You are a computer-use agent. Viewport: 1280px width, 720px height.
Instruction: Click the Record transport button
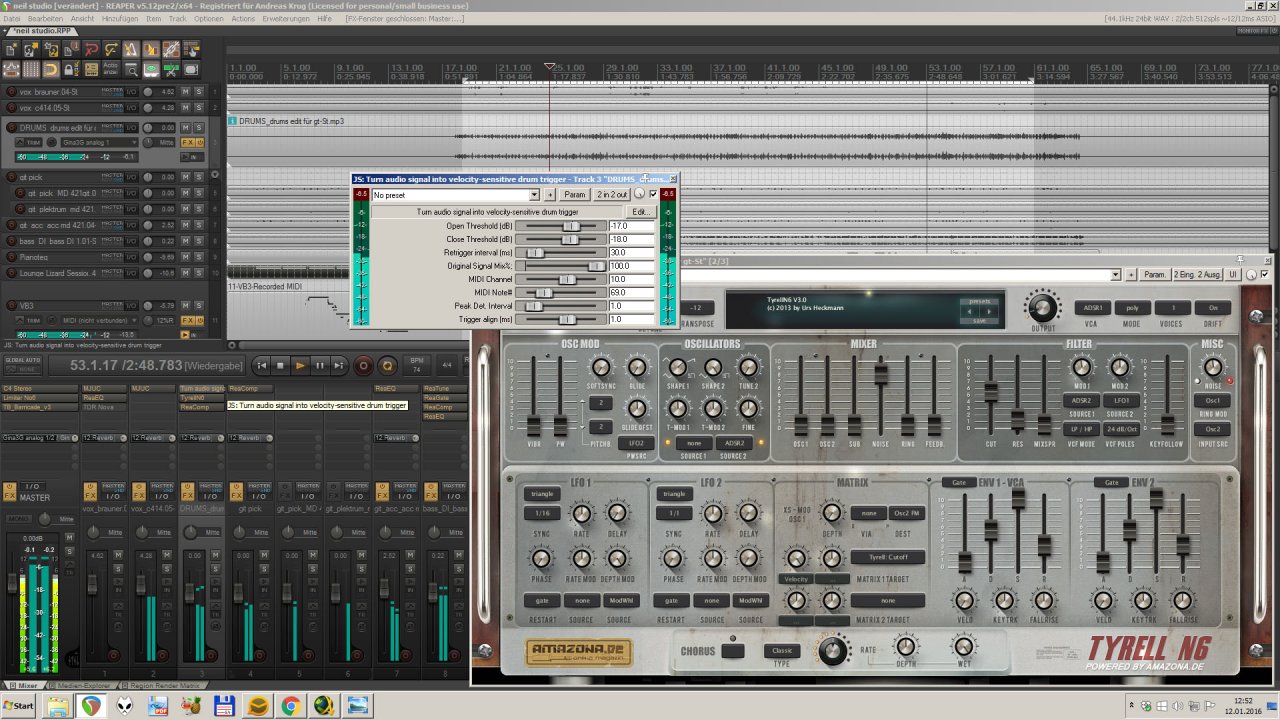(x=364, y=366)
